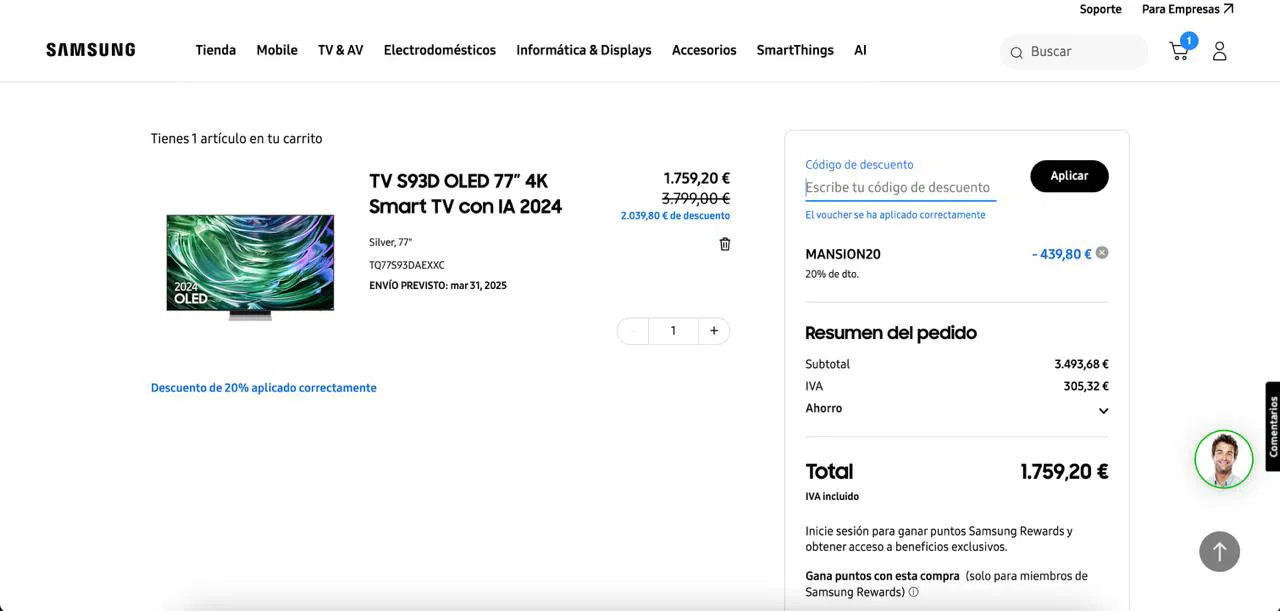This screenshot has width=1280, height=611.
Task: Click the Subtotal value 3.493,68 €
Action: pos(1081,364)
